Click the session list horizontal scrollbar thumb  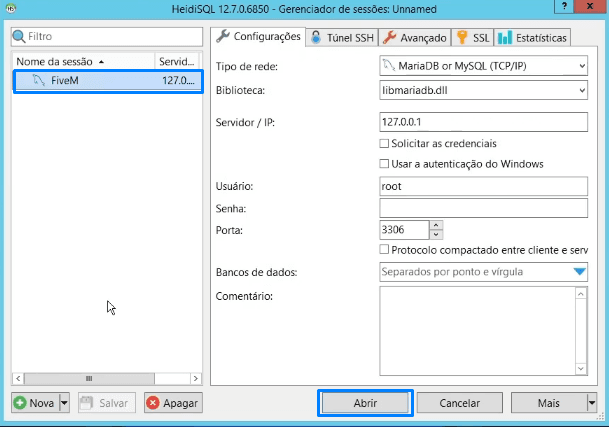point(89,378)
